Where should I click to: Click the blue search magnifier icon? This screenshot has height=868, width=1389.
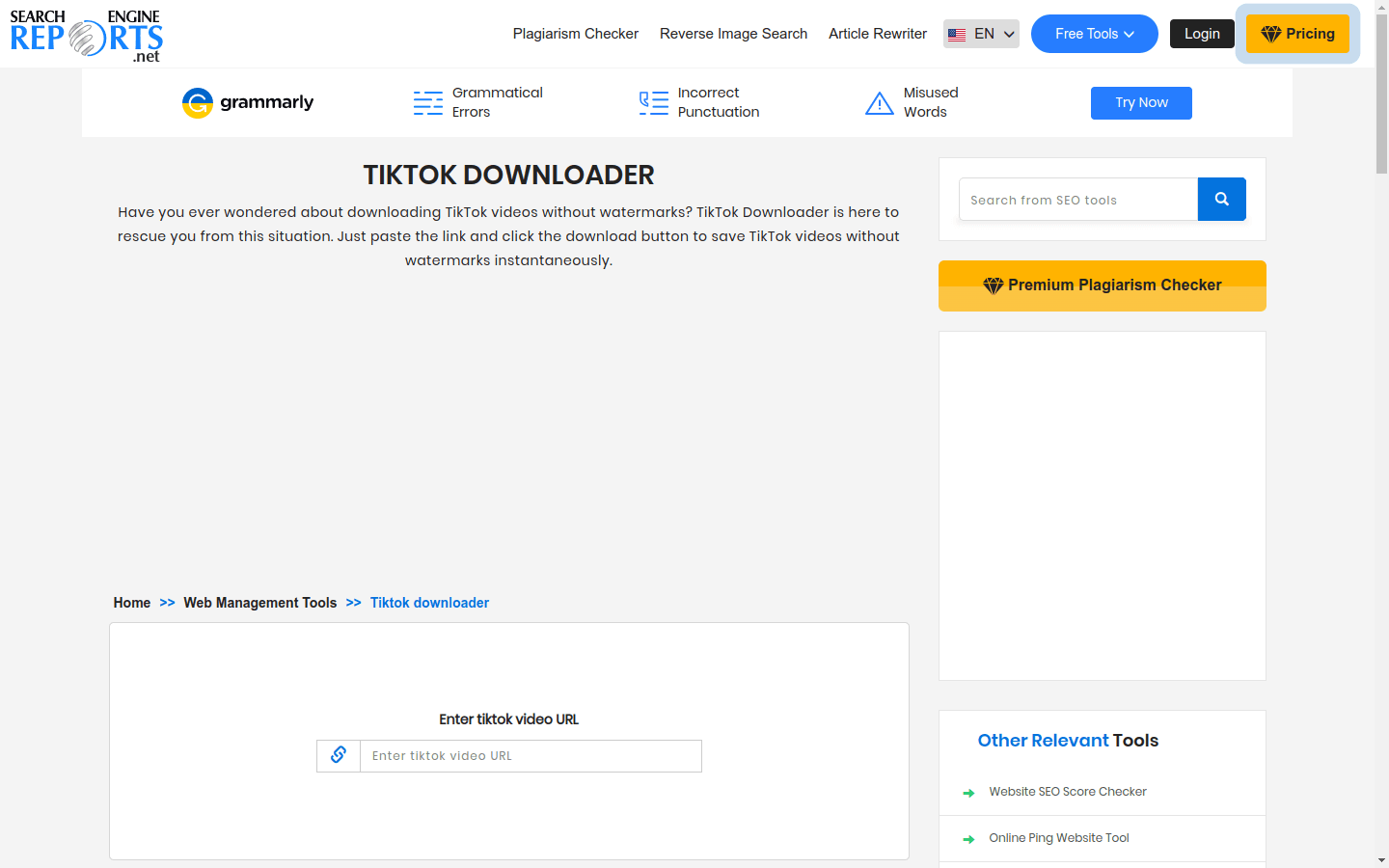click(1221, 199)
